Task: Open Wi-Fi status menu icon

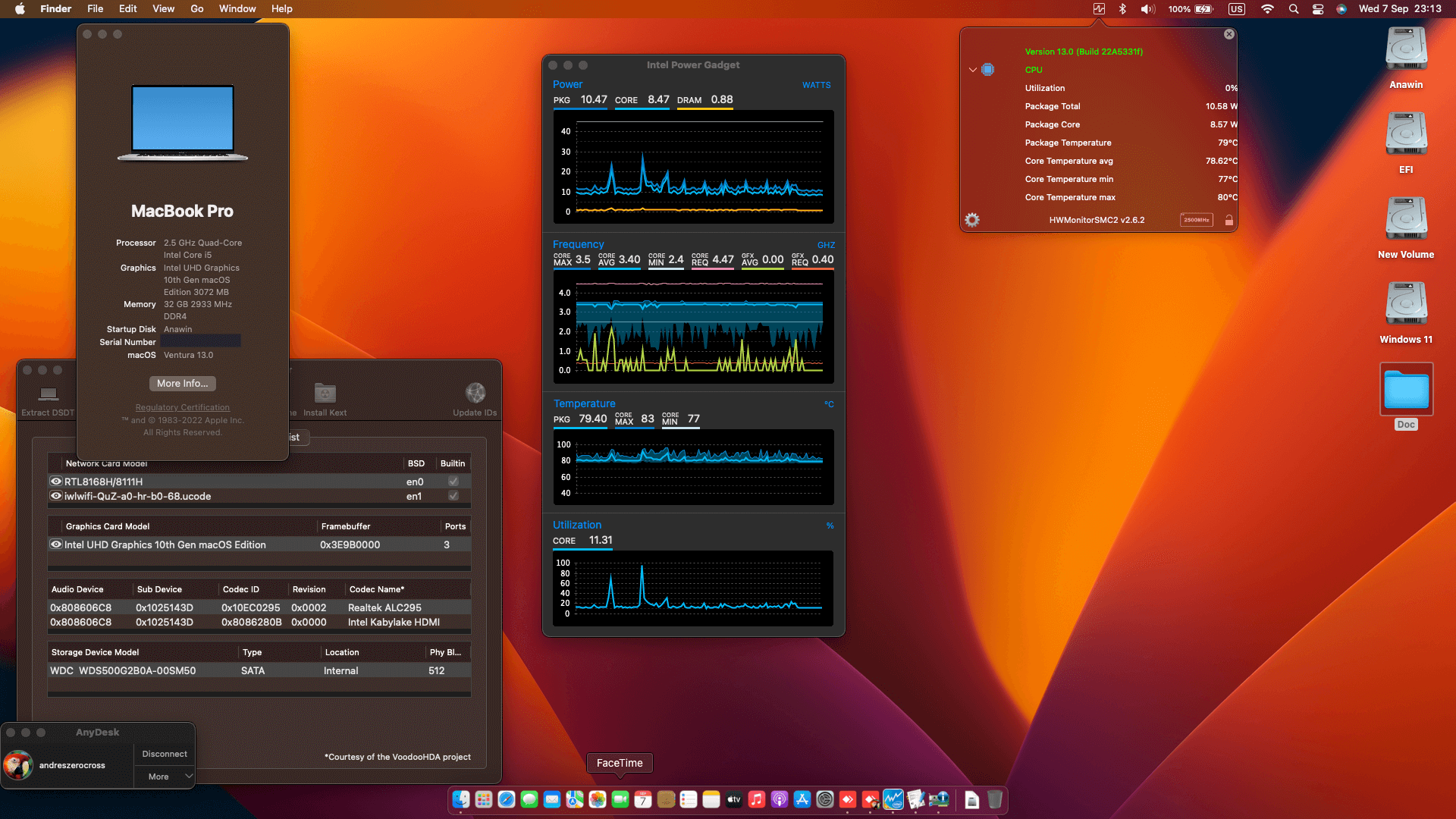Action: [x=1267, y=9]
